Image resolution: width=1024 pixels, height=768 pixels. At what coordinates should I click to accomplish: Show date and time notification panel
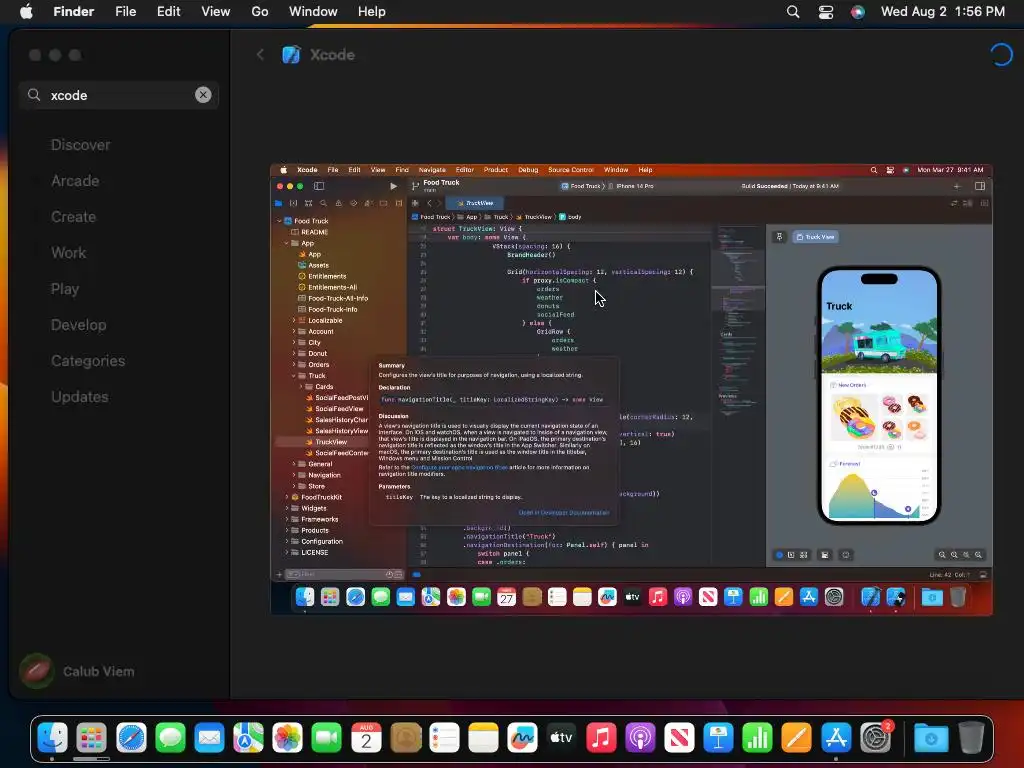[x=942, y=12]
